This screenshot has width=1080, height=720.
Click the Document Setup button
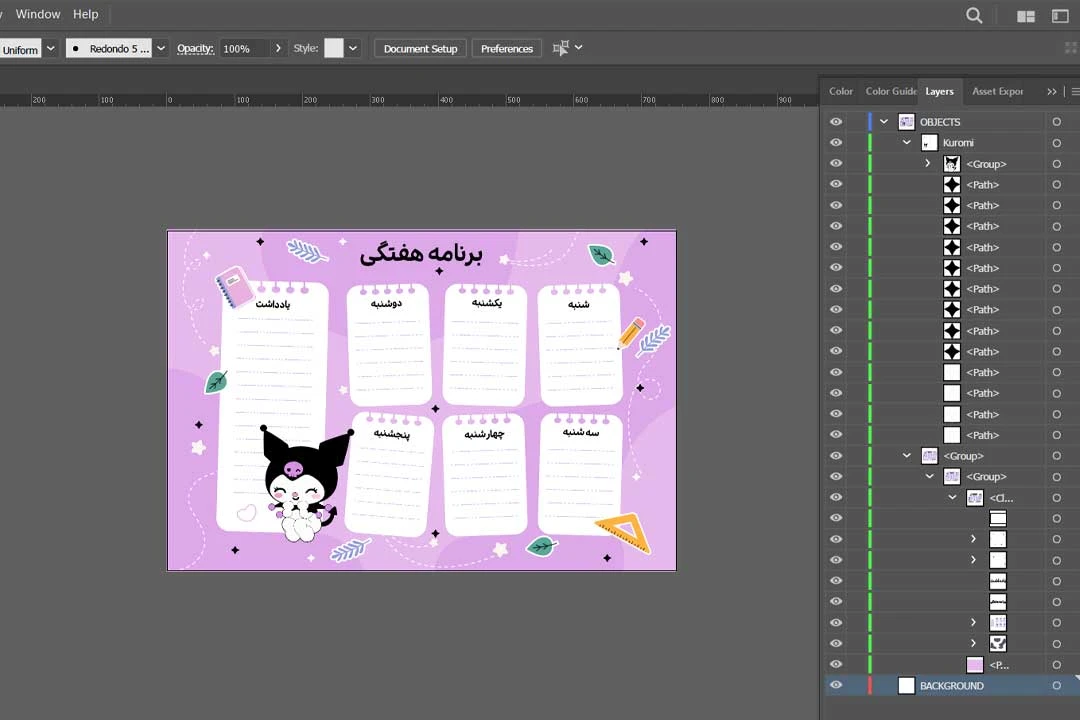coord(420,49)
